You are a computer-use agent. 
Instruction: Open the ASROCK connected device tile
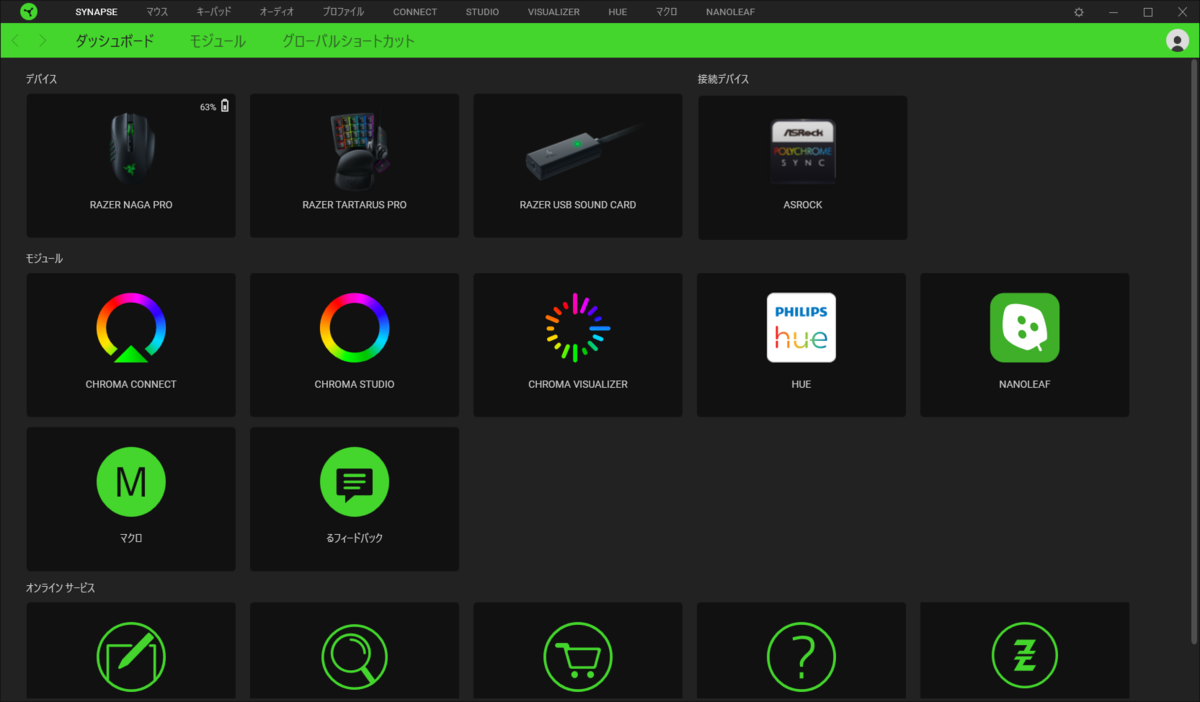click(x=802, y=167)
